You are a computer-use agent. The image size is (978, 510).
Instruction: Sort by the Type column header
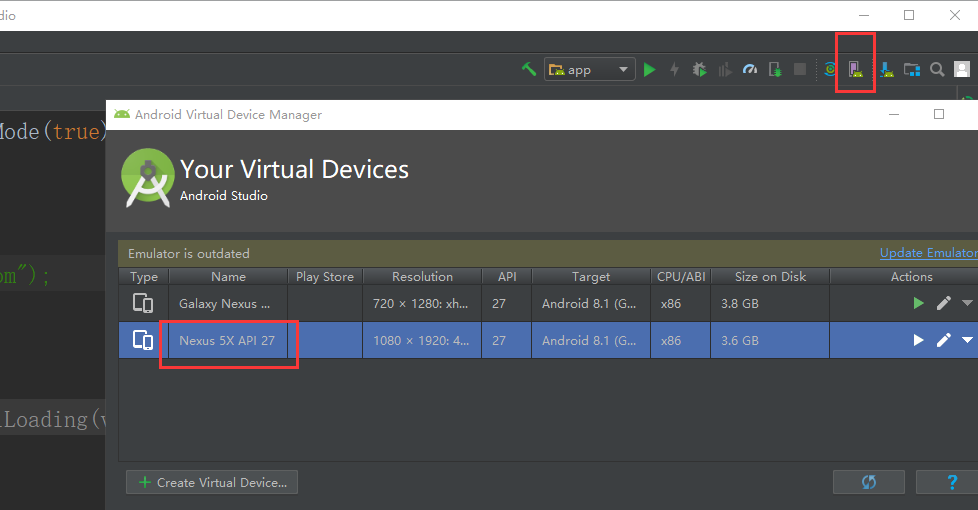[x=144, y=277]
